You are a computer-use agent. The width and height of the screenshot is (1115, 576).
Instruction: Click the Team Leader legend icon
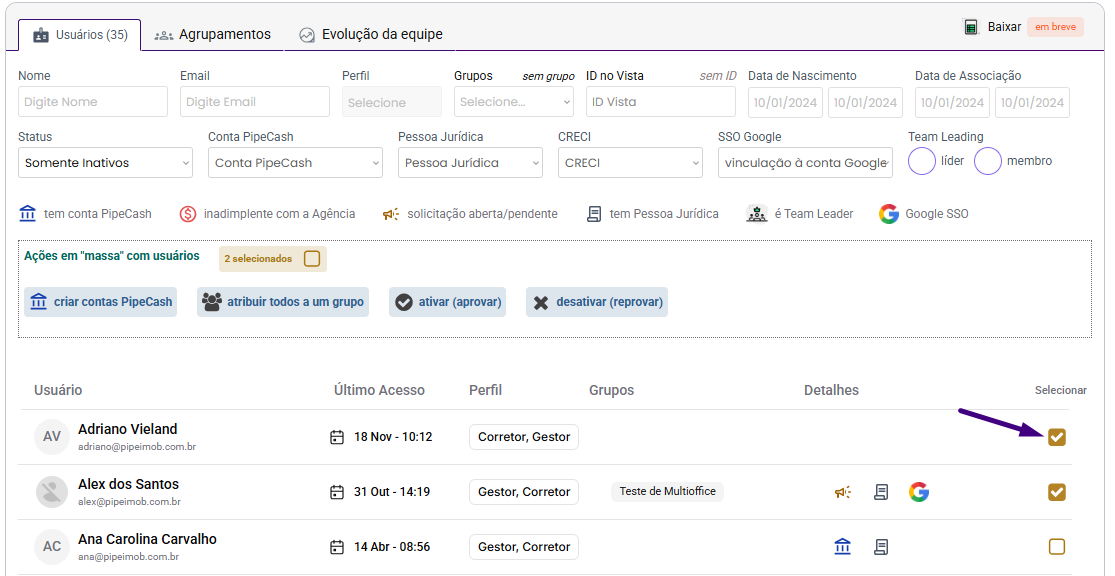(757, 213)
